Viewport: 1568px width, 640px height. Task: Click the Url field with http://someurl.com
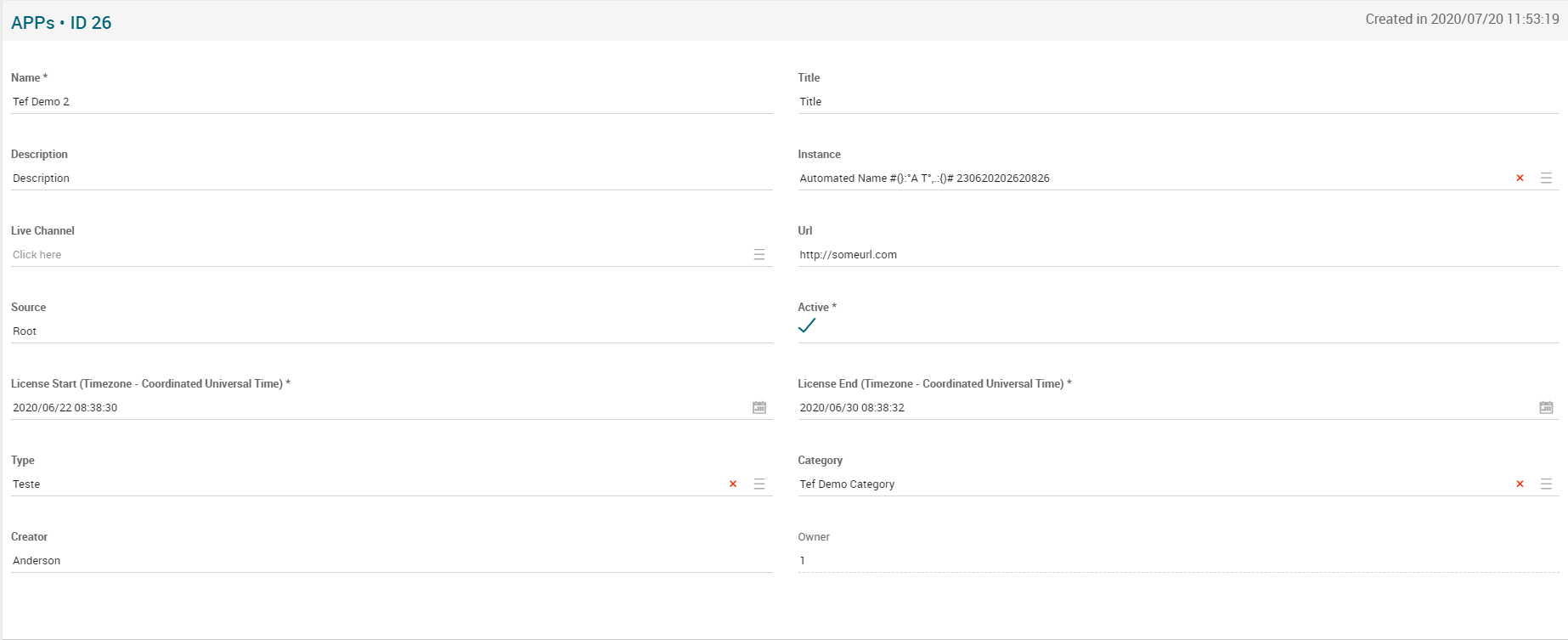[1177, 255]
